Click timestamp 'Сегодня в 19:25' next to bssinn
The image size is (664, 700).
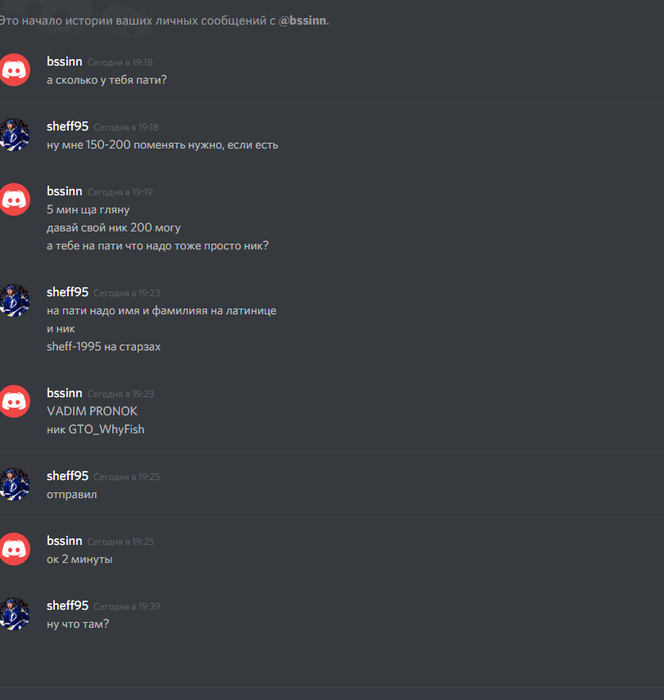pos(121,542)
